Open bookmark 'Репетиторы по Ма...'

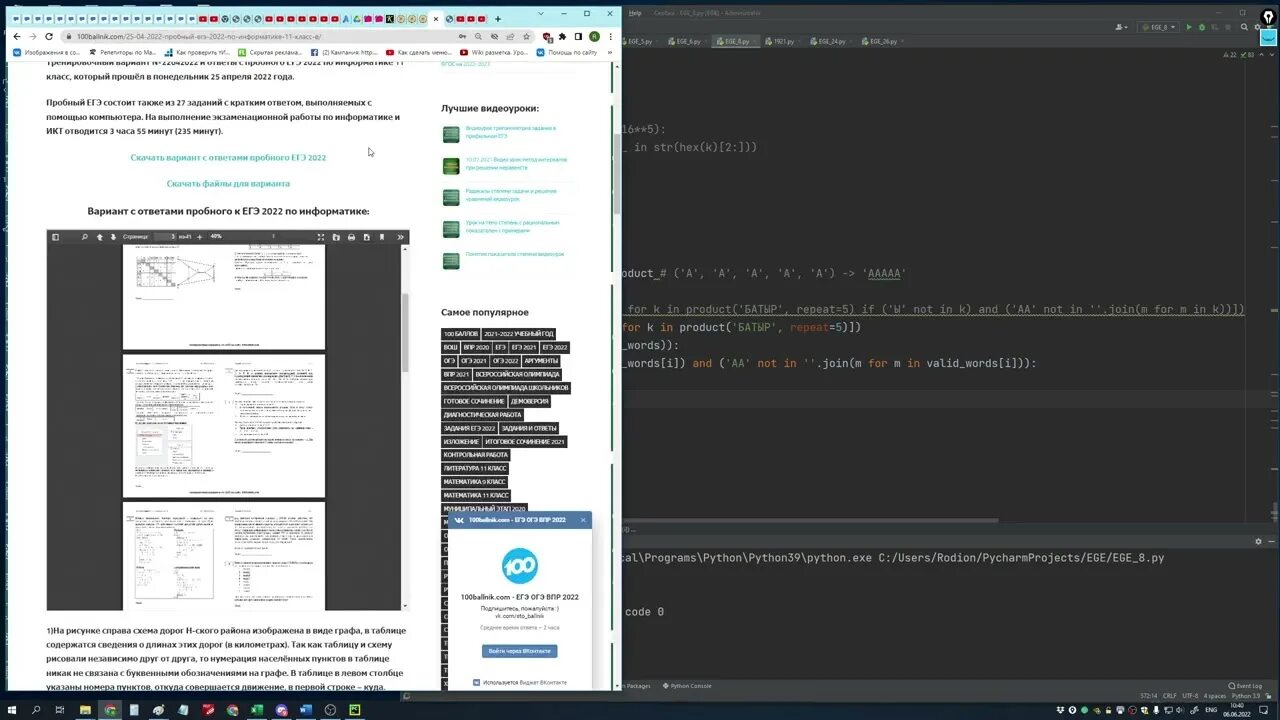click(123, 52)
